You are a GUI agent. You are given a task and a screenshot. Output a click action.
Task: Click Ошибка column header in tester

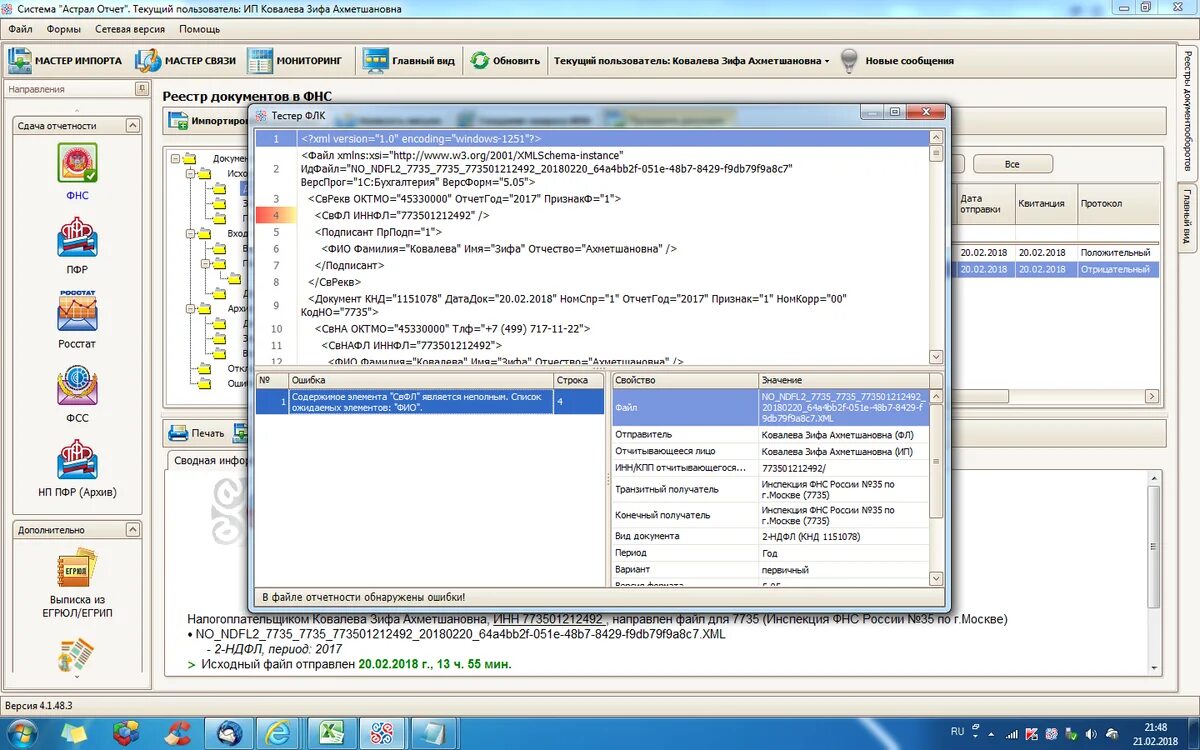pyautogui.click(x=420, y=380)
